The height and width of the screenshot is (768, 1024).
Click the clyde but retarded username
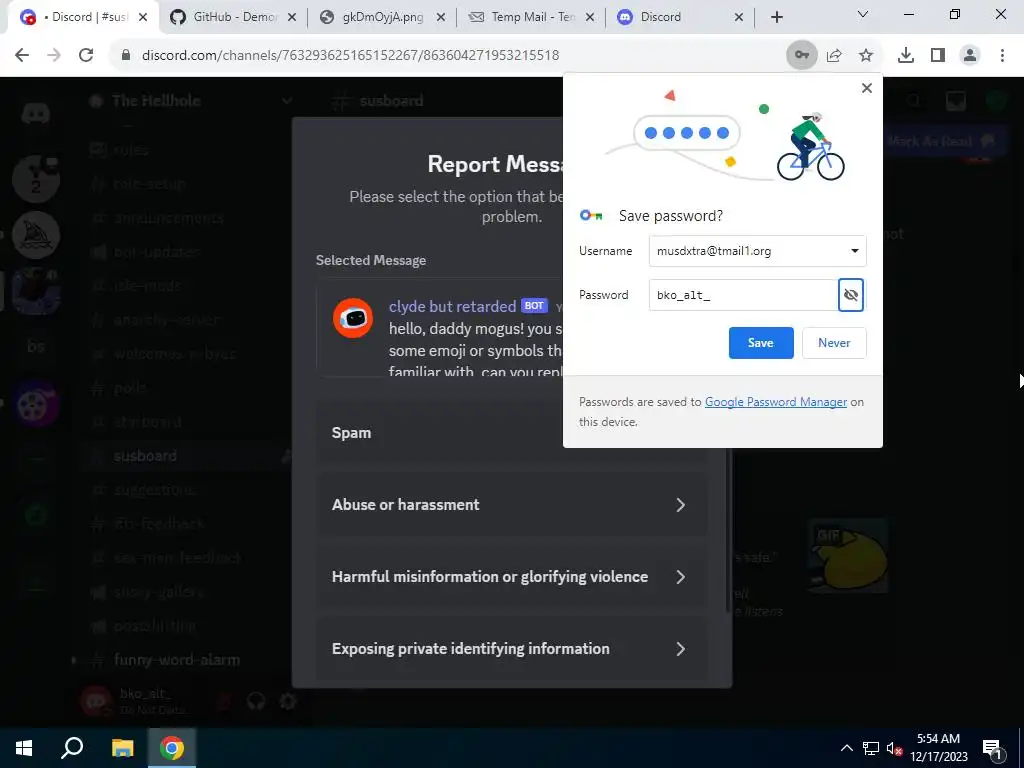(453, 306)
